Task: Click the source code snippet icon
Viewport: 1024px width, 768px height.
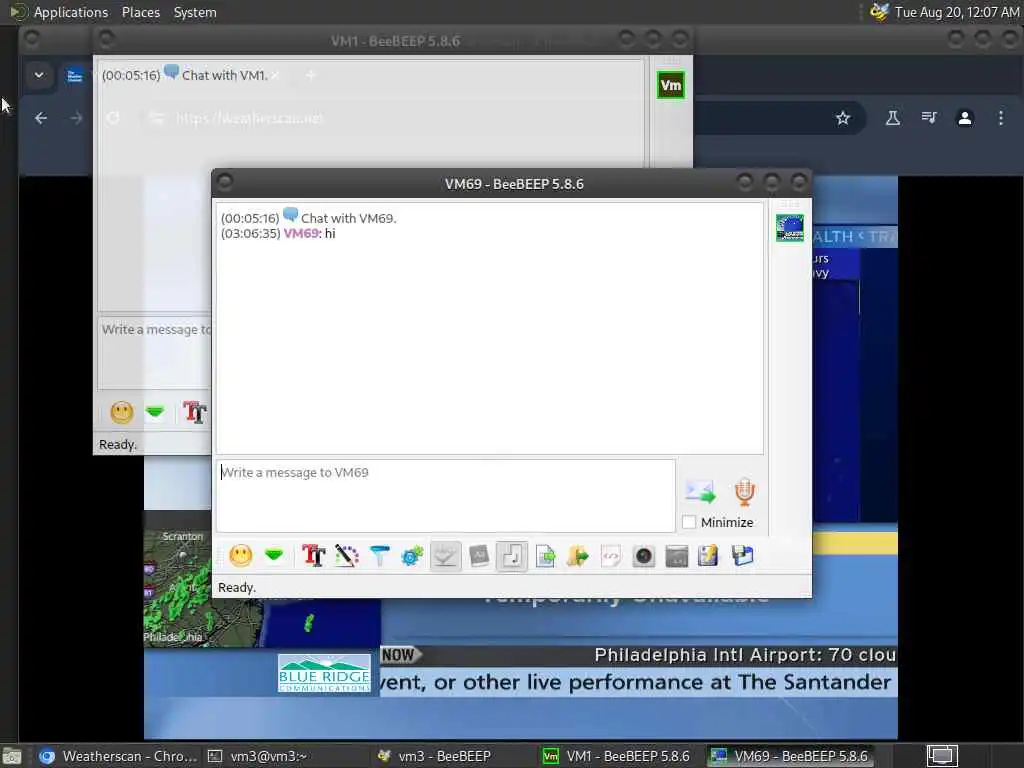Action: coord(611,556)
